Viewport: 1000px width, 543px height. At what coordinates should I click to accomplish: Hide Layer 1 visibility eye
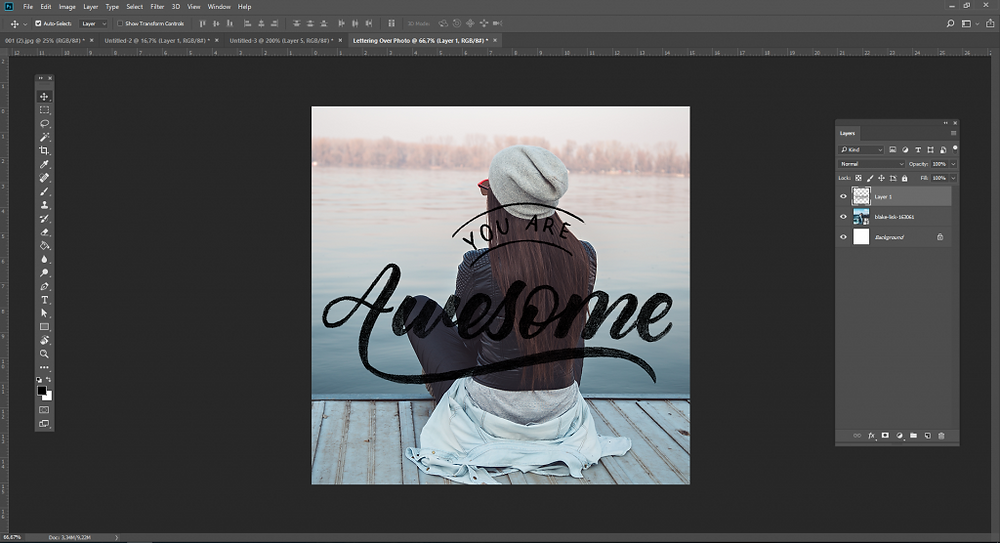pos(843,197)
